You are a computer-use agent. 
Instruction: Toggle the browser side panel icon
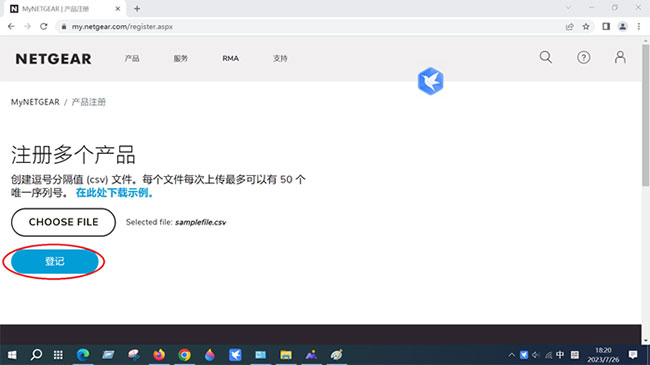point(606,27)
